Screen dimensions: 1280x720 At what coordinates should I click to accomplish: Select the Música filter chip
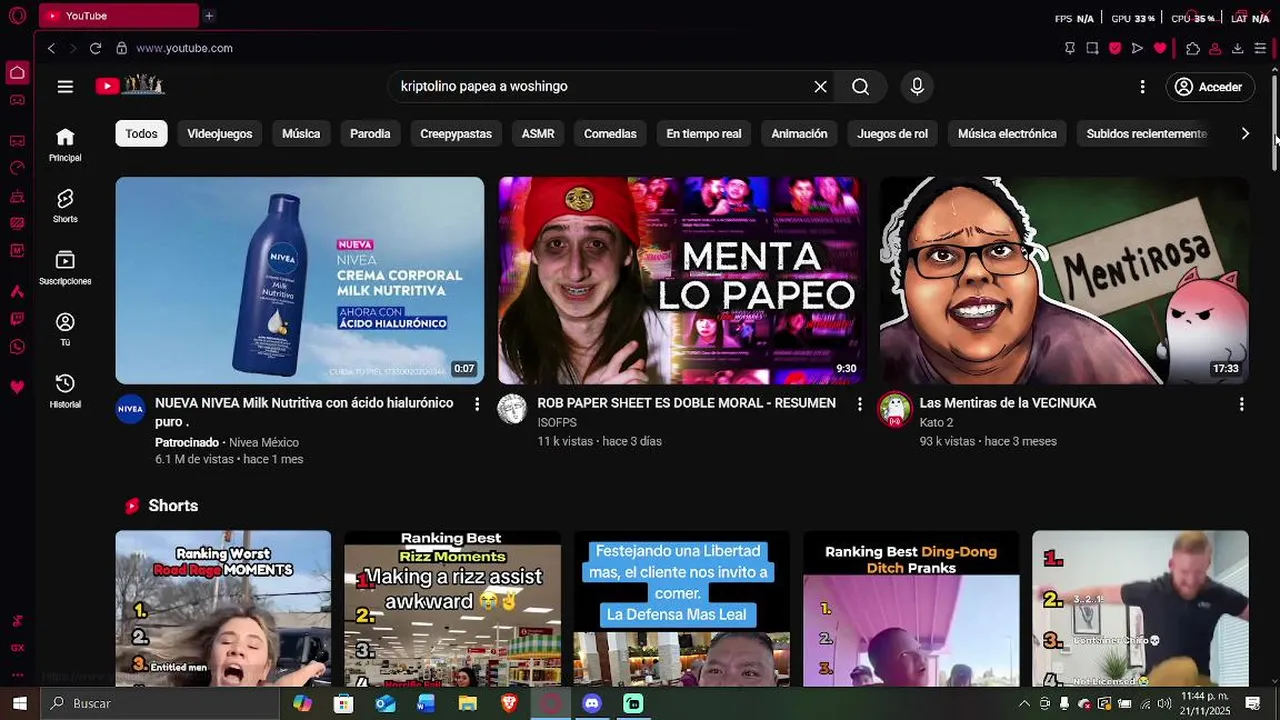(301, 133)
